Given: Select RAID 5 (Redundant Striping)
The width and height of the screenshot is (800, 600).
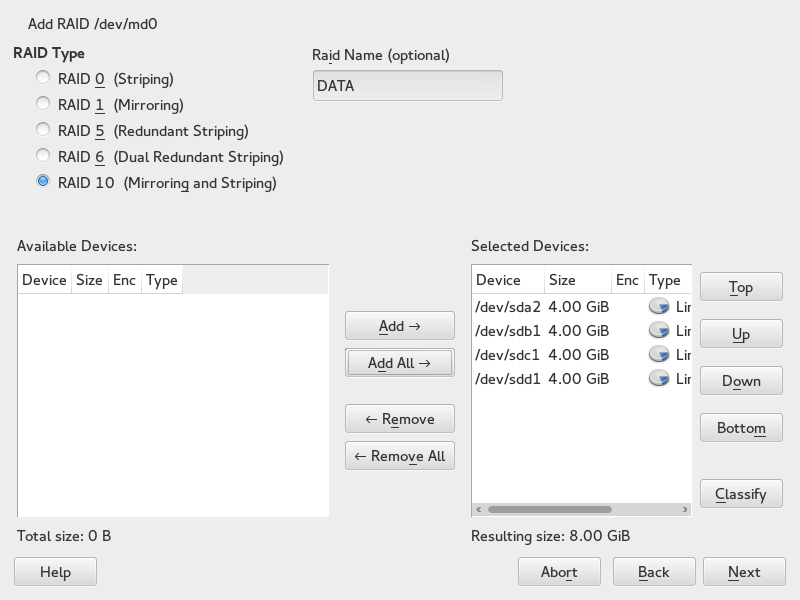Looking at the screenshot, I should point(43,130).
